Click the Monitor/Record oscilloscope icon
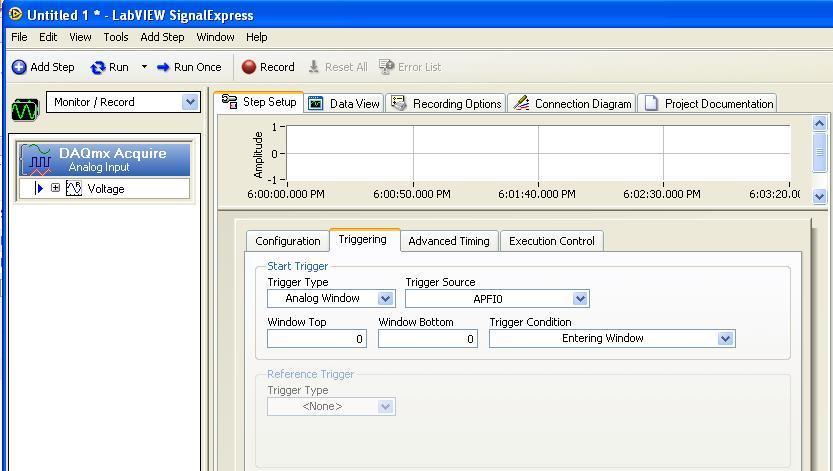This screenshot has width=833, height=471. pos(26,108)
